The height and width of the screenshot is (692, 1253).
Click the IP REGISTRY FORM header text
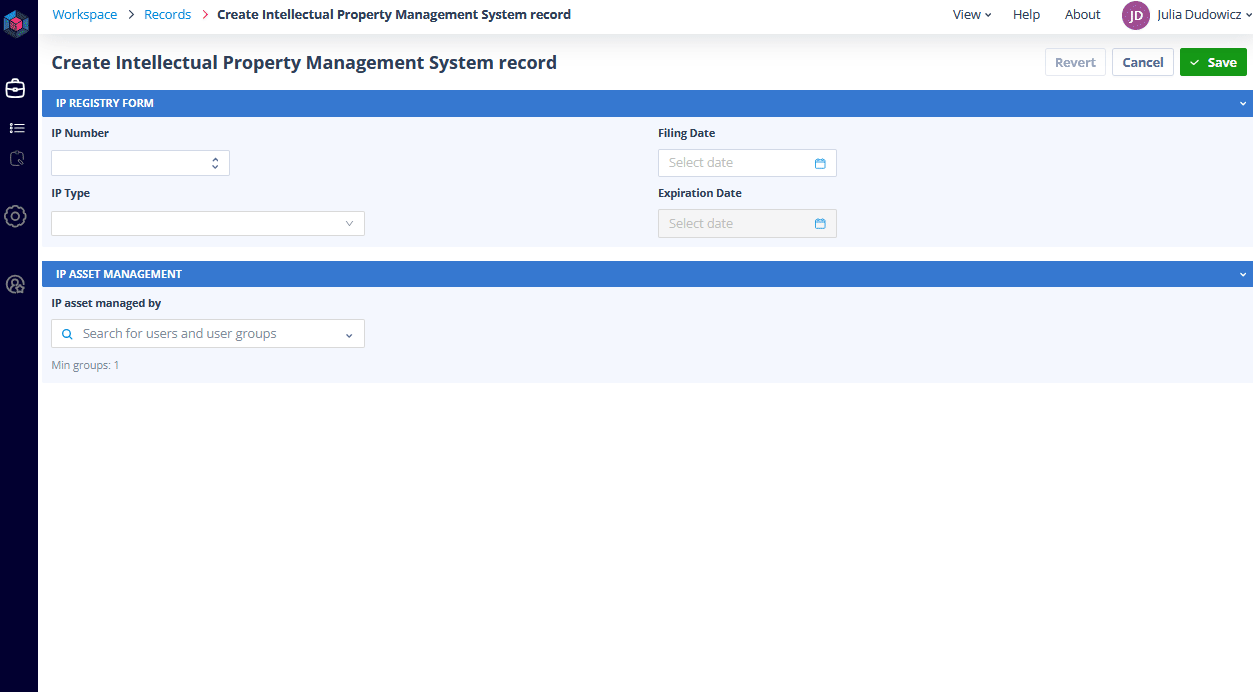click(x=105, y=104)
